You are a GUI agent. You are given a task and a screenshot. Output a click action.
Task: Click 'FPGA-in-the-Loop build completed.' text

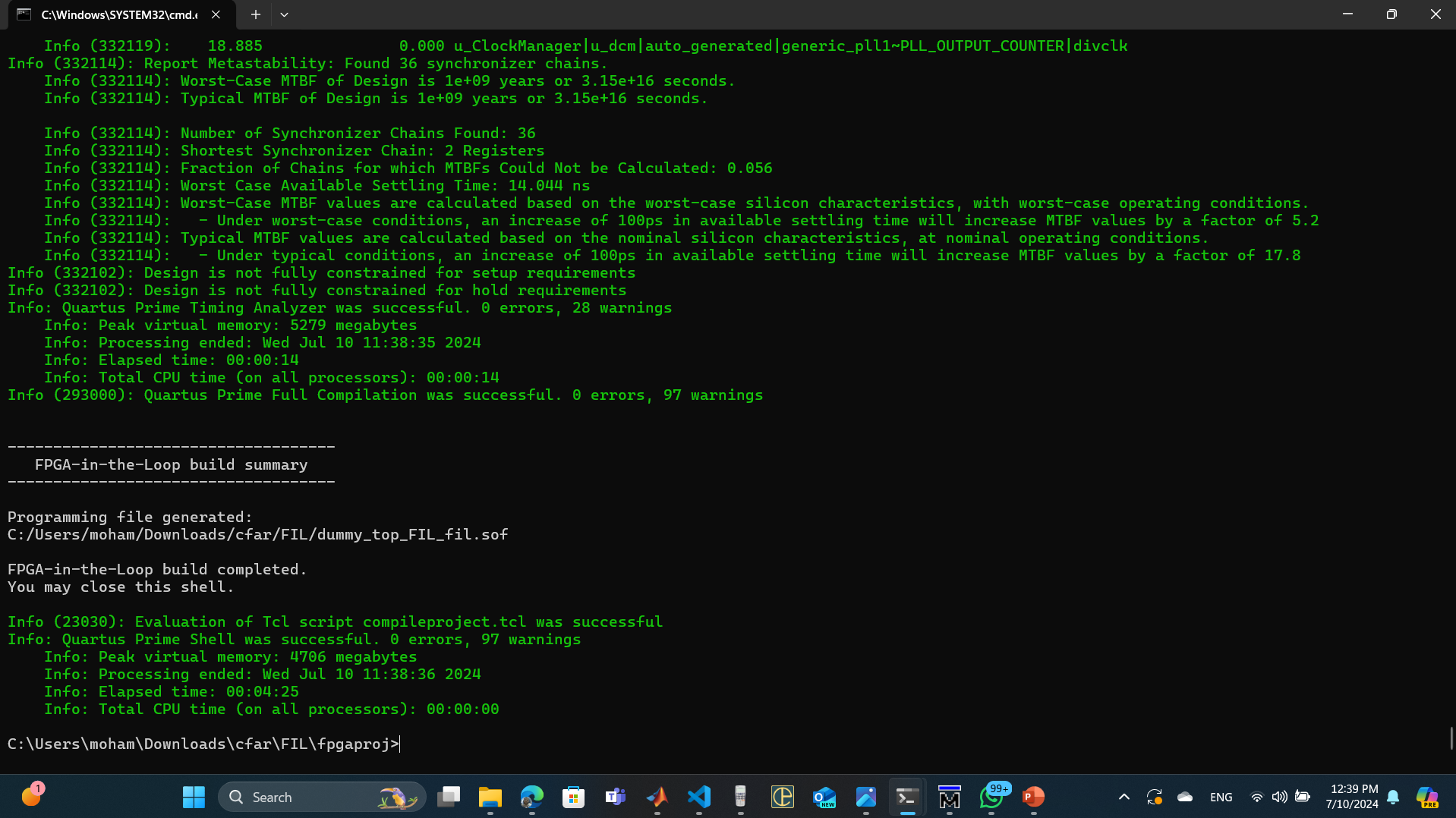157,569
